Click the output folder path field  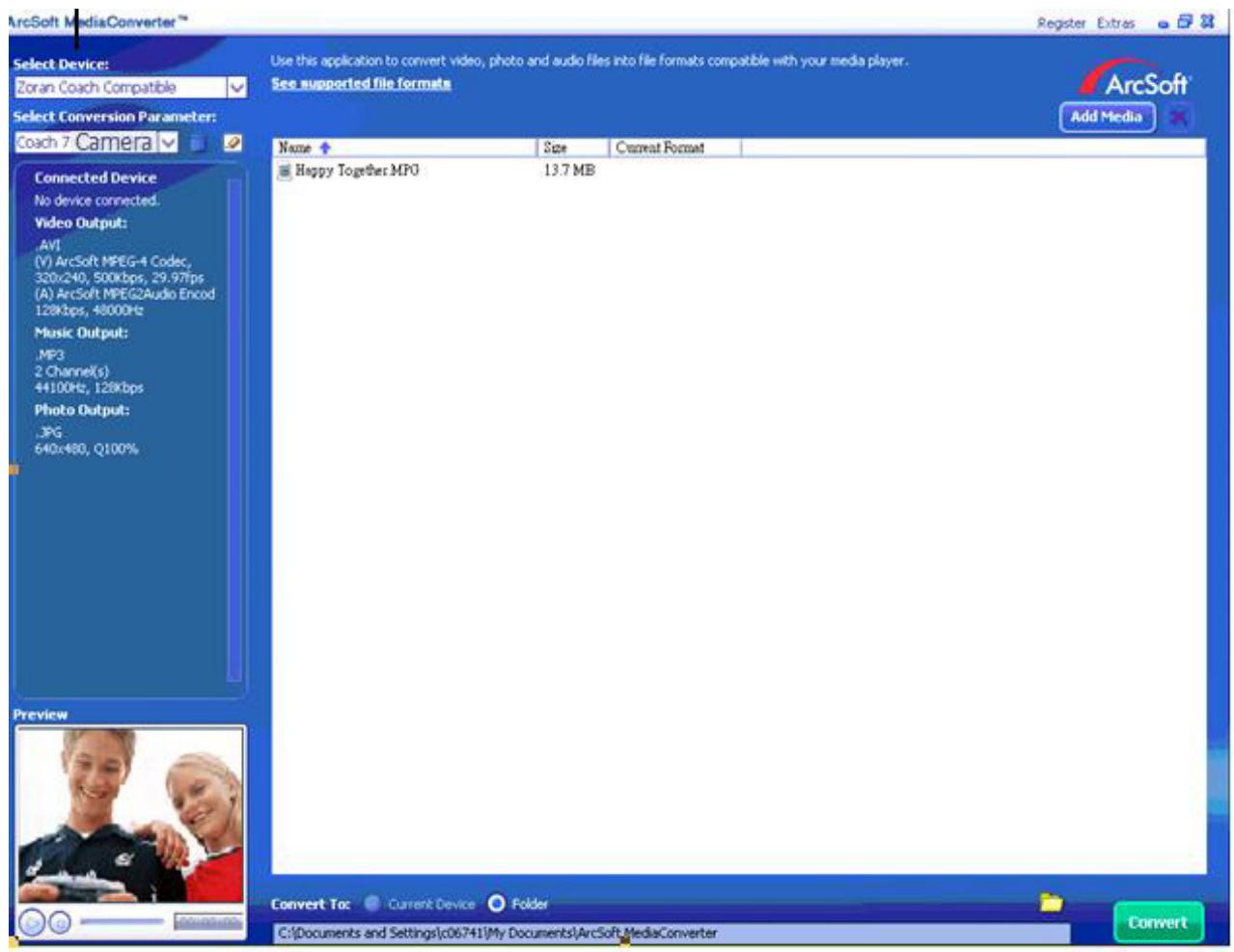click(x=672, y=934)
